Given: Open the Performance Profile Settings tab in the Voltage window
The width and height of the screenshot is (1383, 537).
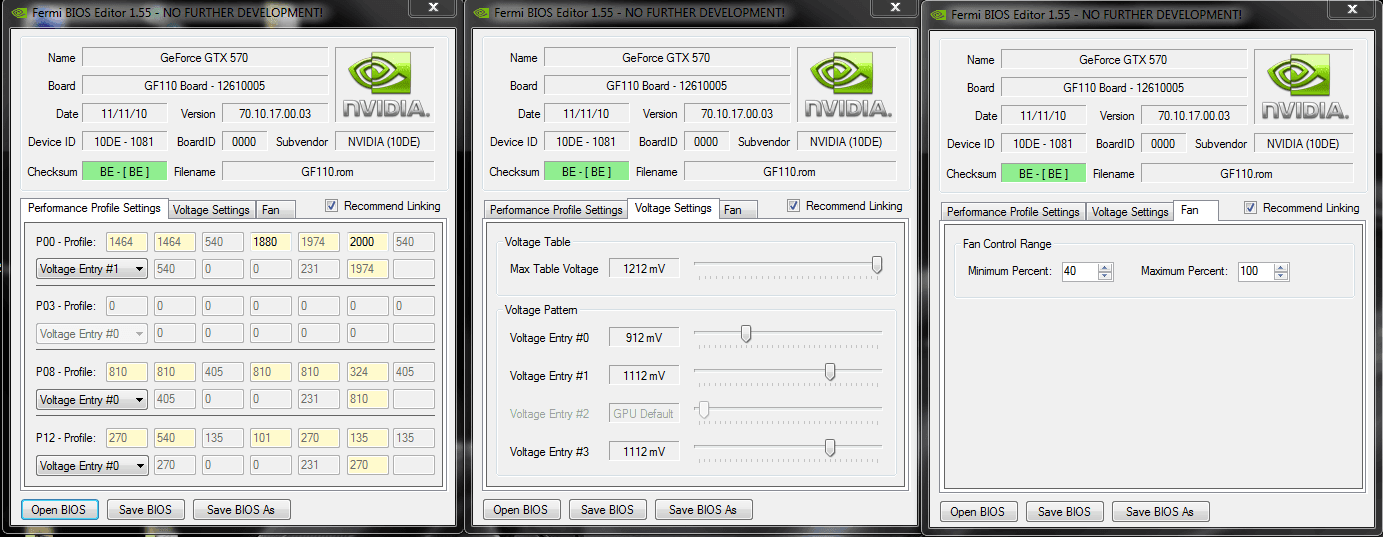Looking at the screenshot, I should click(556, 210).
